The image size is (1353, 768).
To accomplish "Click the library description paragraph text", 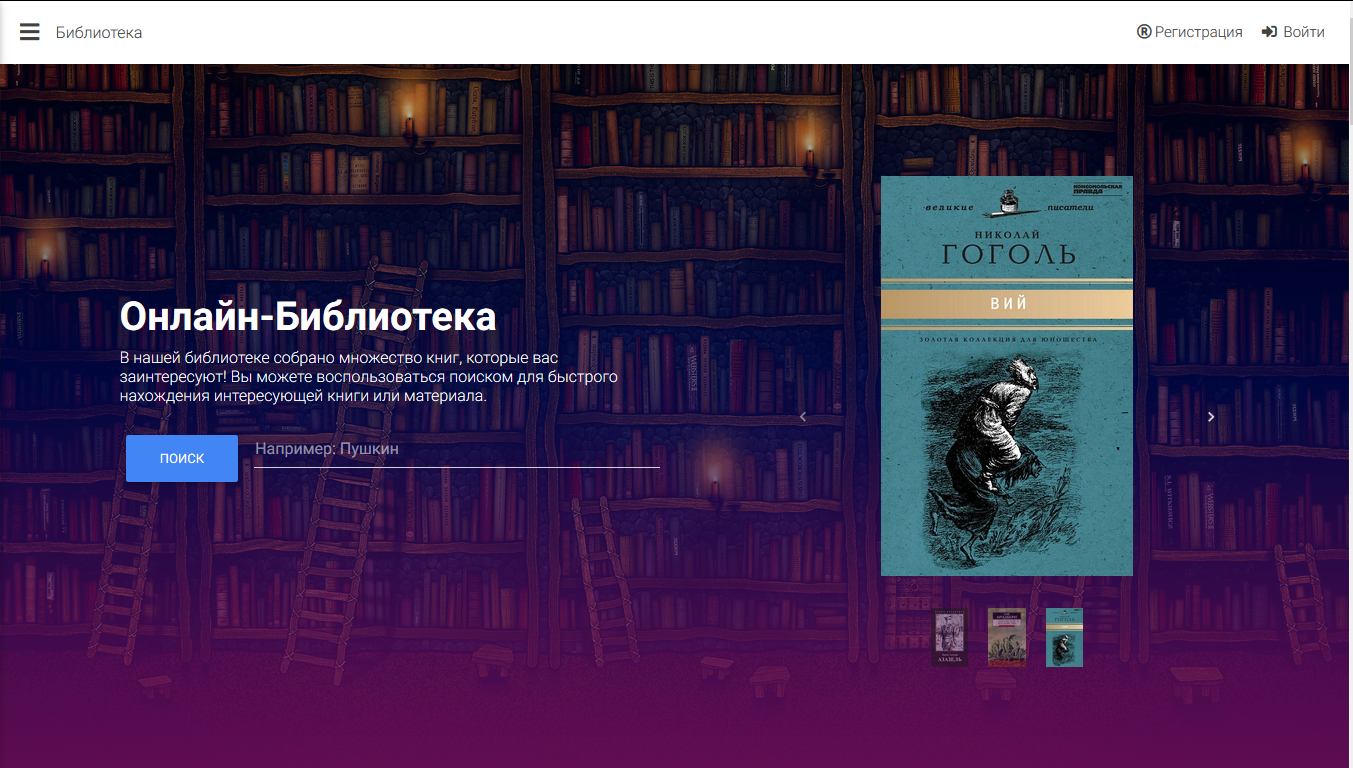I will coord(368,377).
